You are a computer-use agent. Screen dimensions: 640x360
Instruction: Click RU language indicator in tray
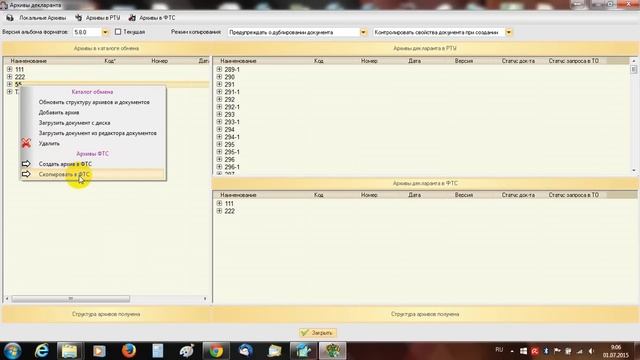point(499,350)
